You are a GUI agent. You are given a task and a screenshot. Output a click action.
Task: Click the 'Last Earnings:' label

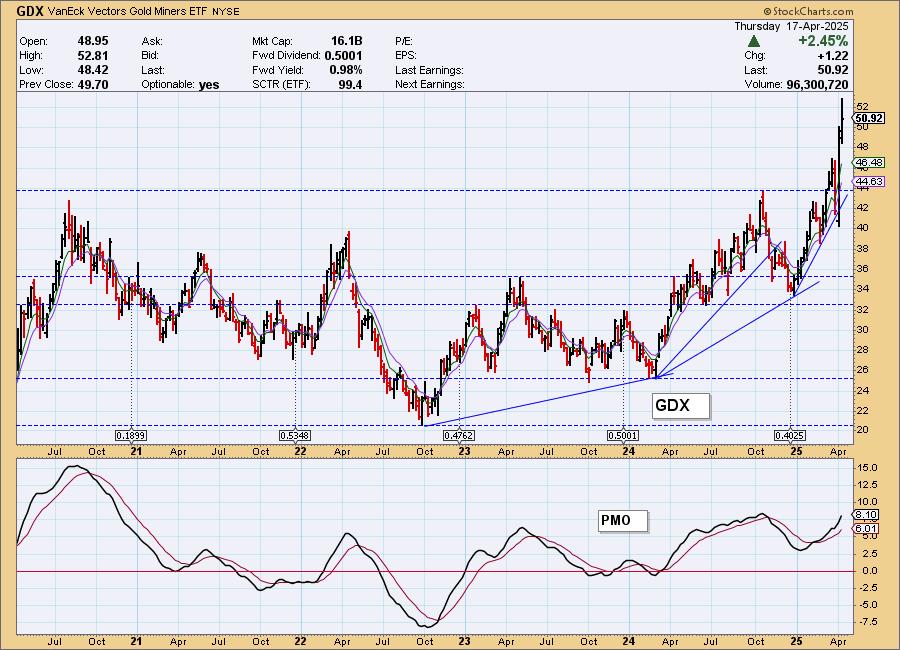click(429, 70)
